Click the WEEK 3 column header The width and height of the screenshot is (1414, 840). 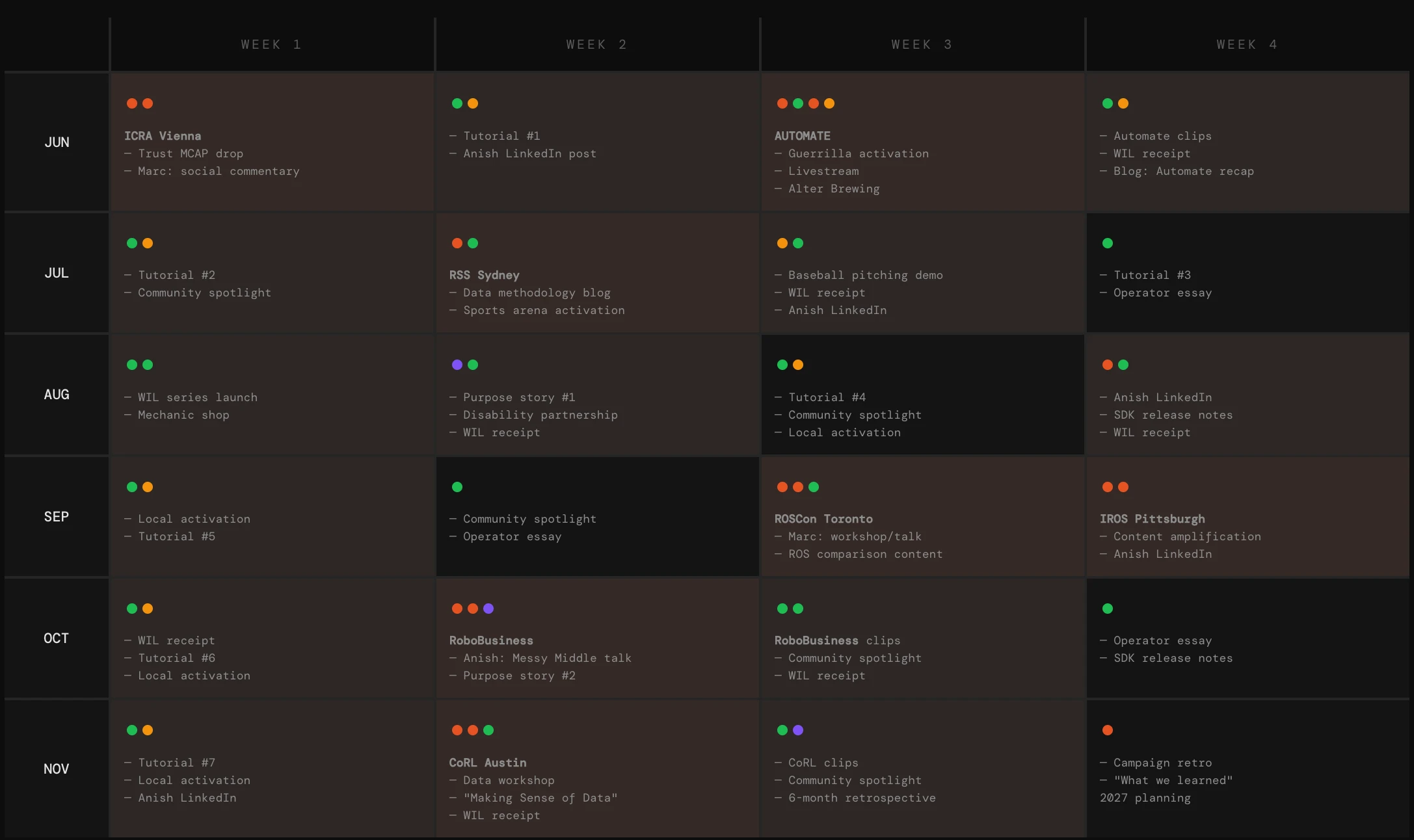click(922, 44)
